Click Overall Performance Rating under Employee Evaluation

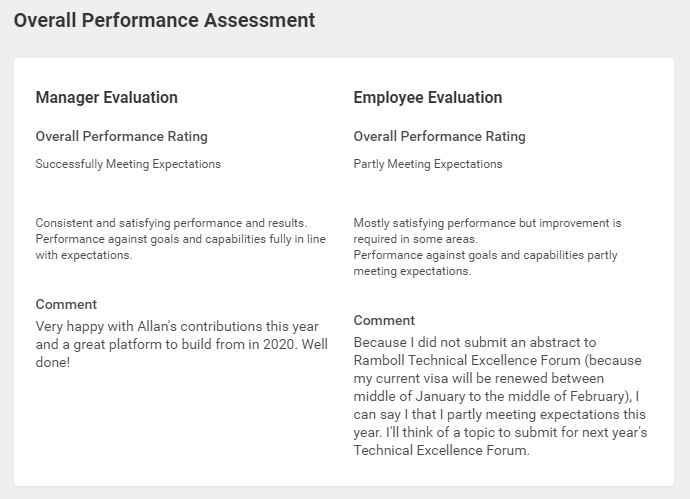pos(439,136)
